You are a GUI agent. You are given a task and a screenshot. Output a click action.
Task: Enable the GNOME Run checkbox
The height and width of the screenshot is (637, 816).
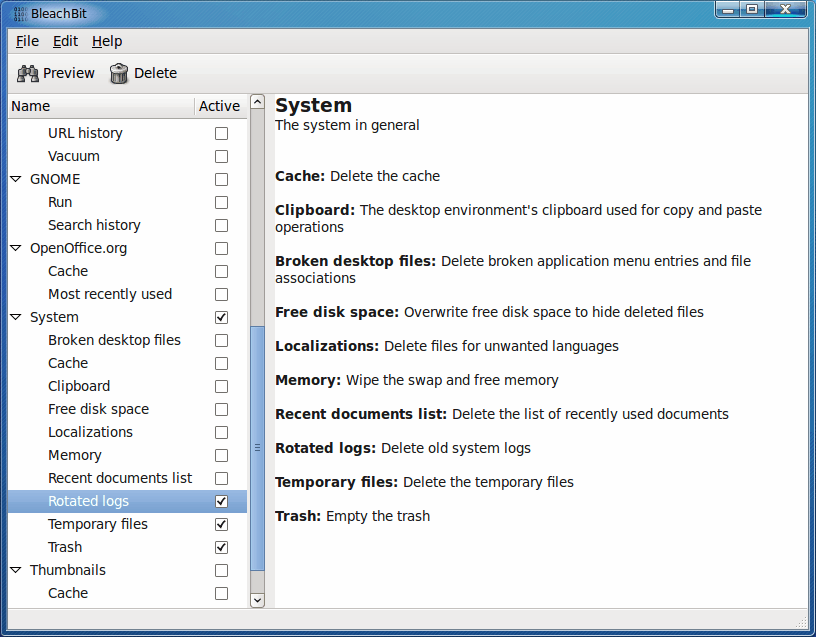pyautogui.click(x=221, y=202)
